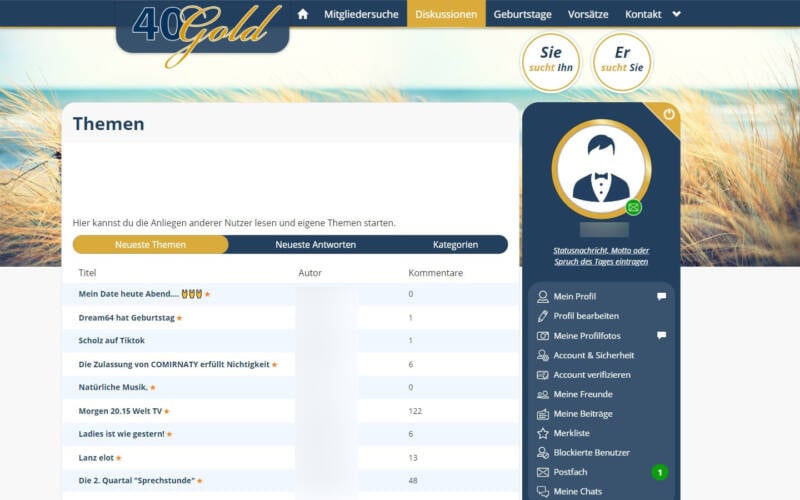Open topic 'Dream64 hat Geburtstag'
800x500 pixels.
click(x=127, y=317)
